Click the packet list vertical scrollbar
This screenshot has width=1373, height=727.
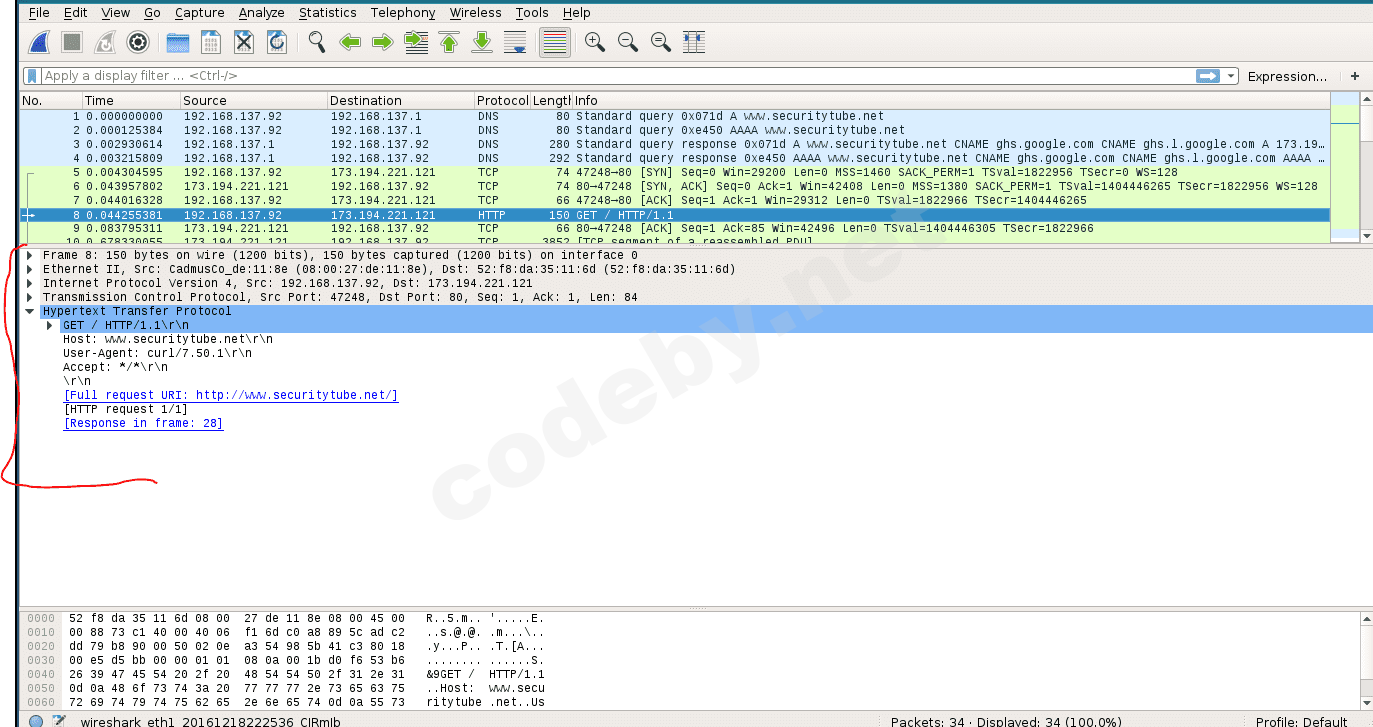pyautogui.click(x=1367, y=166)
